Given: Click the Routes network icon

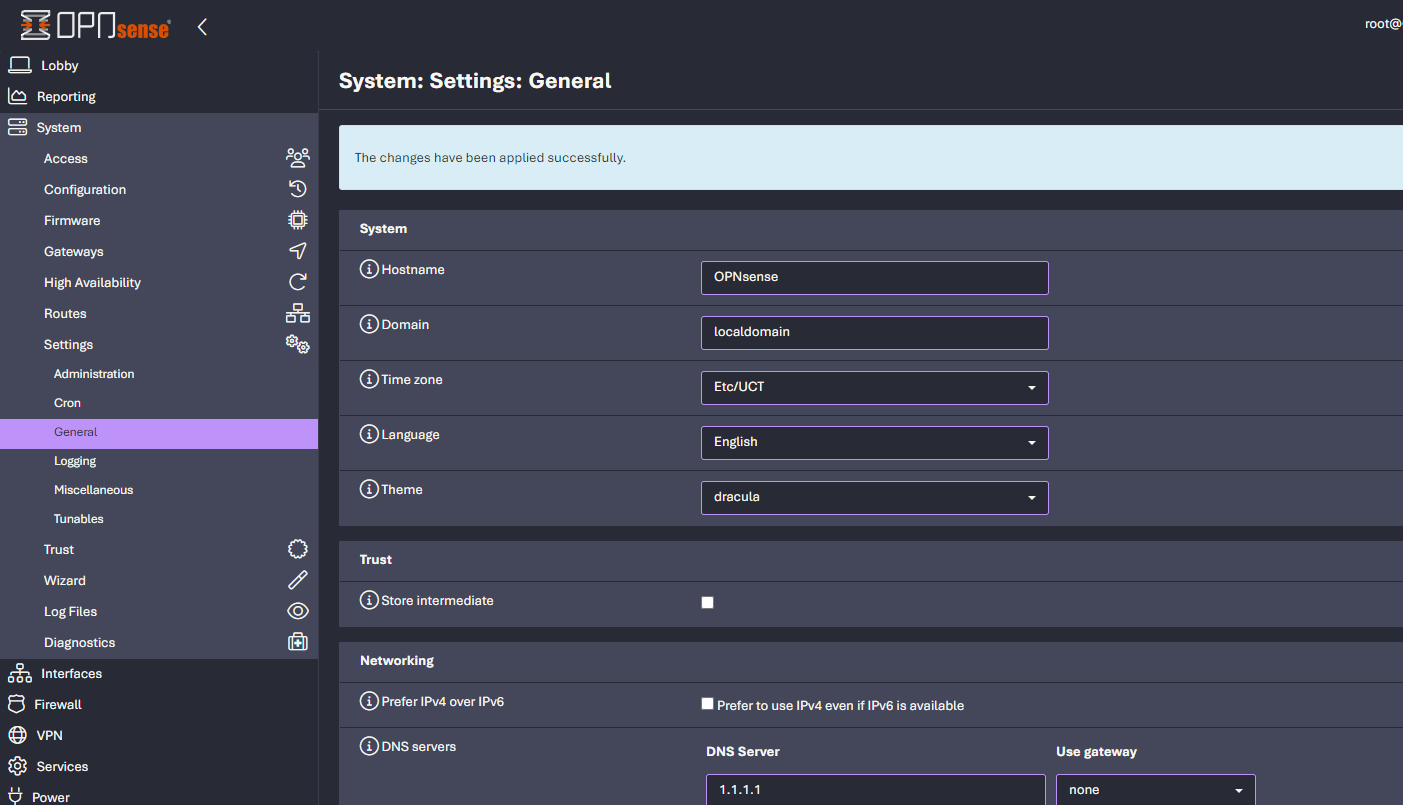Looking at the screenshot, I should (x=297, y=313).
